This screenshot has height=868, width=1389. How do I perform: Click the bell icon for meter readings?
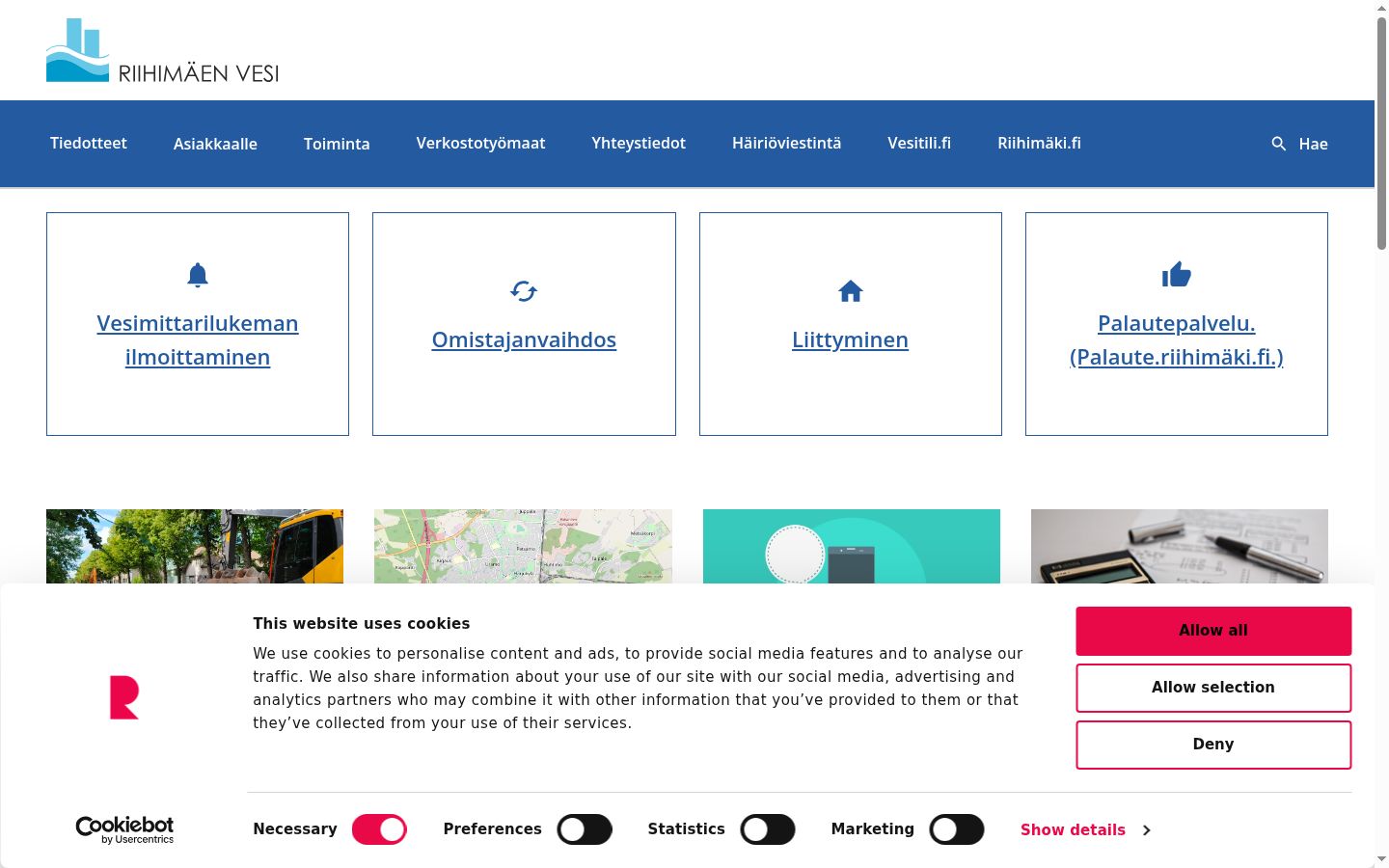click(x=198, y=275)
